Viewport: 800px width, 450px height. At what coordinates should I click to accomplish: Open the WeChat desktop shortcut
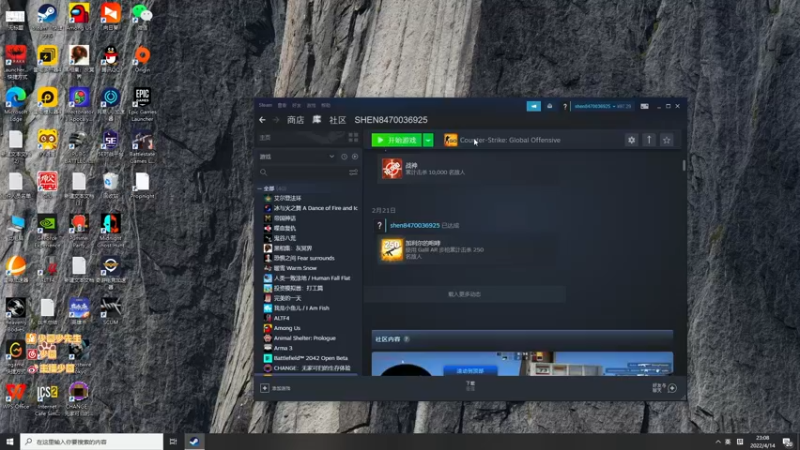(x=142, y=16)
